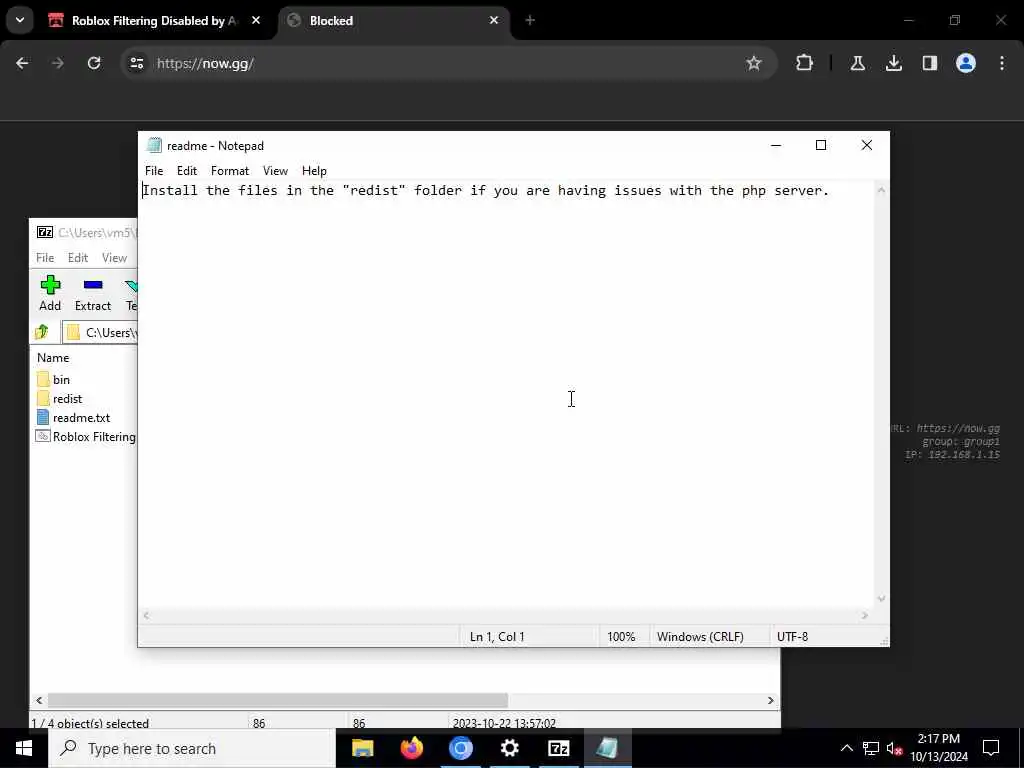Open the browser Extensions menu

click(805, 63)
